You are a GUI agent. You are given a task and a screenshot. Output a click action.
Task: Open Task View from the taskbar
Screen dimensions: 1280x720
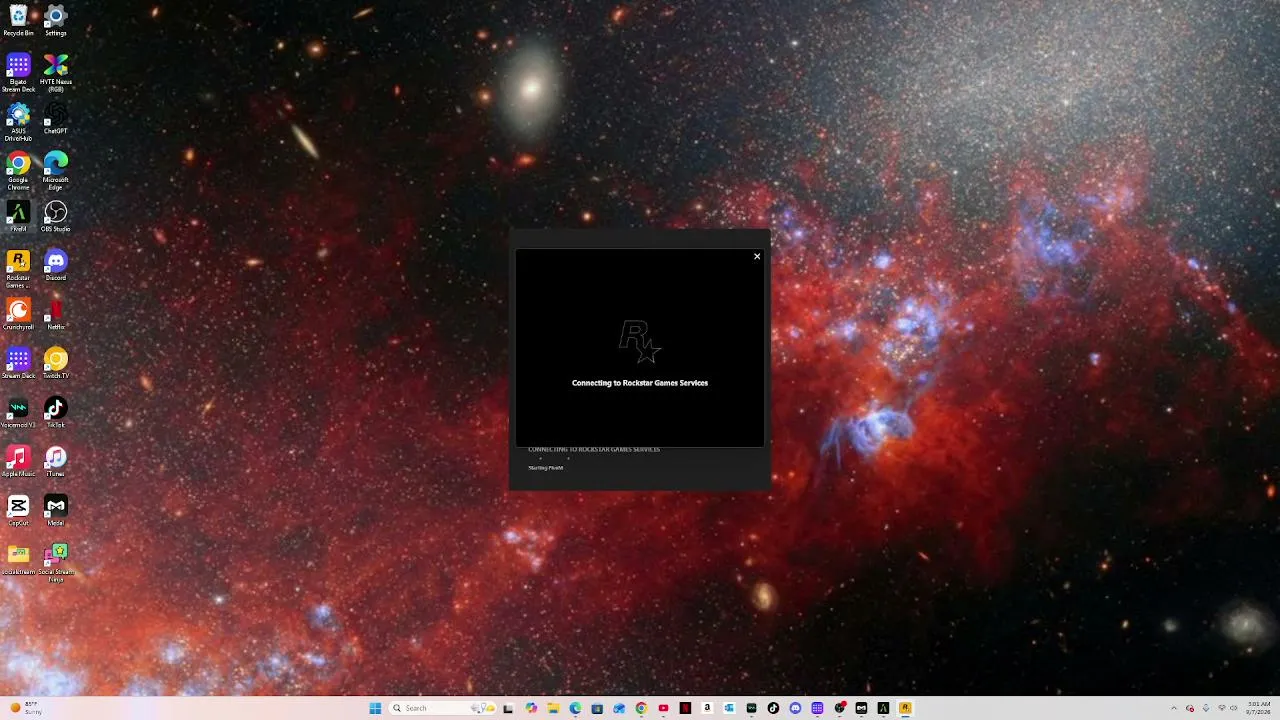509,708
